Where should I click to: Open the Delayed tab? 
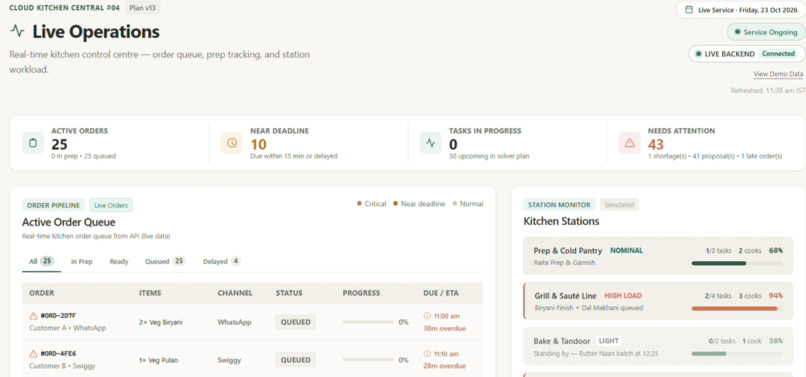click(222, 261)
